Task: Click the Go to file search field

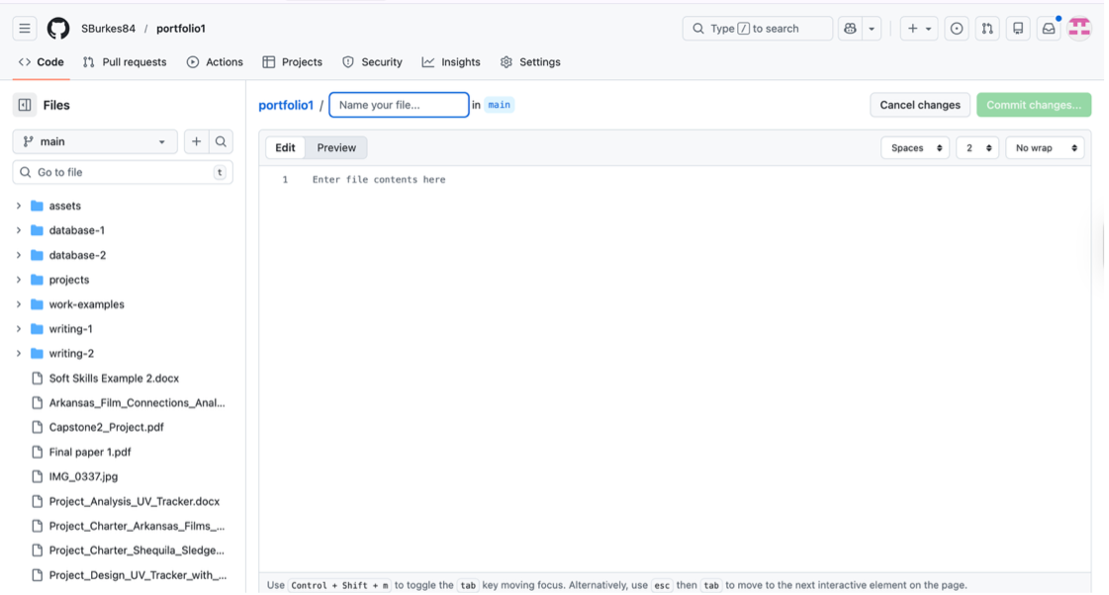Action: pos(123,172)
